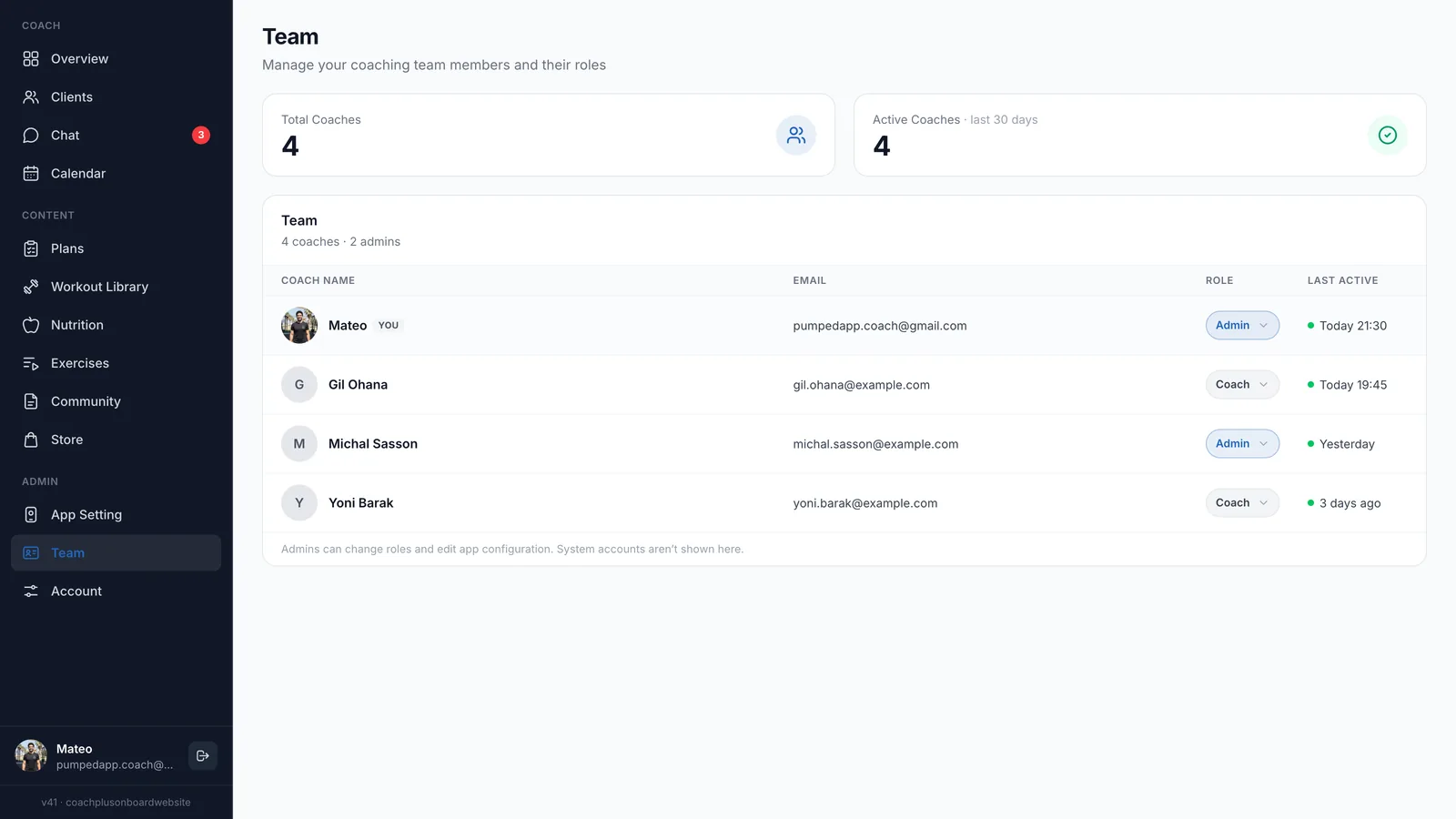
Task: Click the Exercises list-play icon
Action: tap(31, 363)
